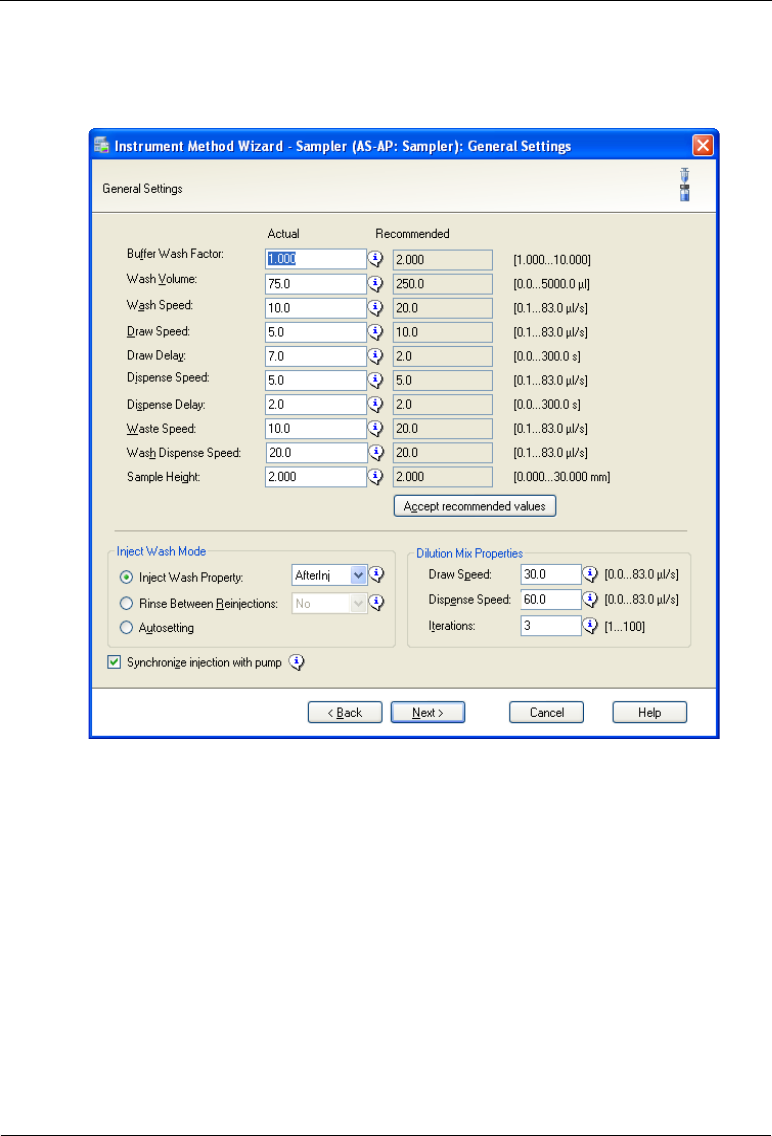Click info icon beside Wash Speed field
The width and height of the screenshot is (772, 1136).
(x=375, y=307)
